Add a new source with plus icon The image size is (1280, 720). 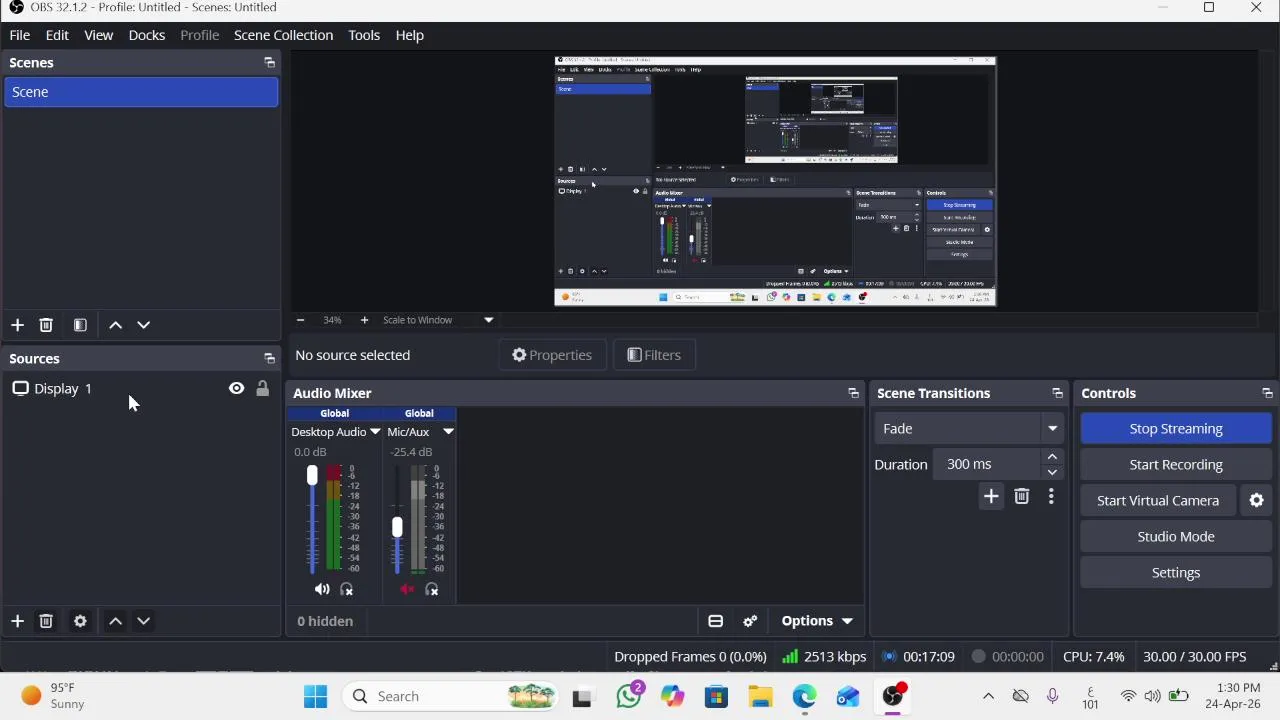point(17,621)
